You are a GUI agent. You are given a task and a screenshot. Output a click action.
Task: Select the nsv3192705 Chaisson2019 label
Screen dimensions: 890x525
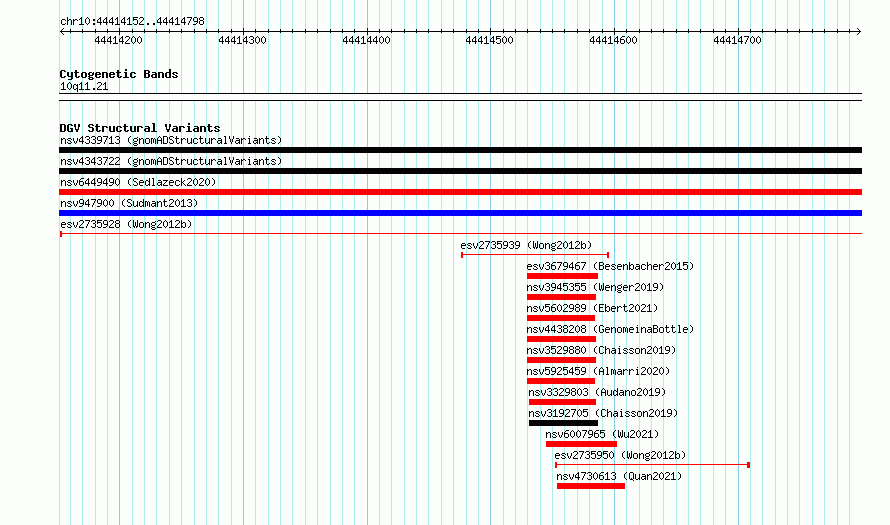point(603,413)
